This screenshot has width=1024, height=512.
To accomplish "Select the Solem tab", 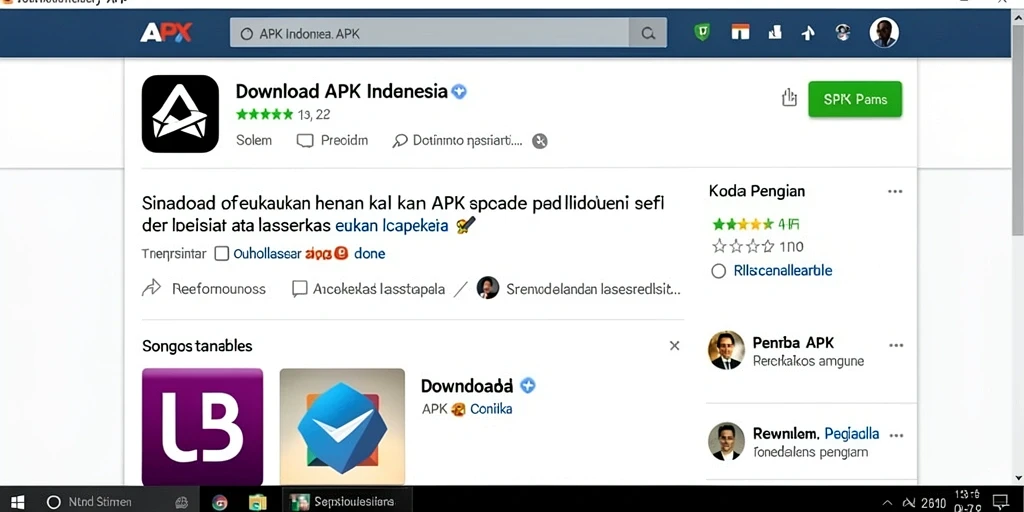I will point(254,140).
